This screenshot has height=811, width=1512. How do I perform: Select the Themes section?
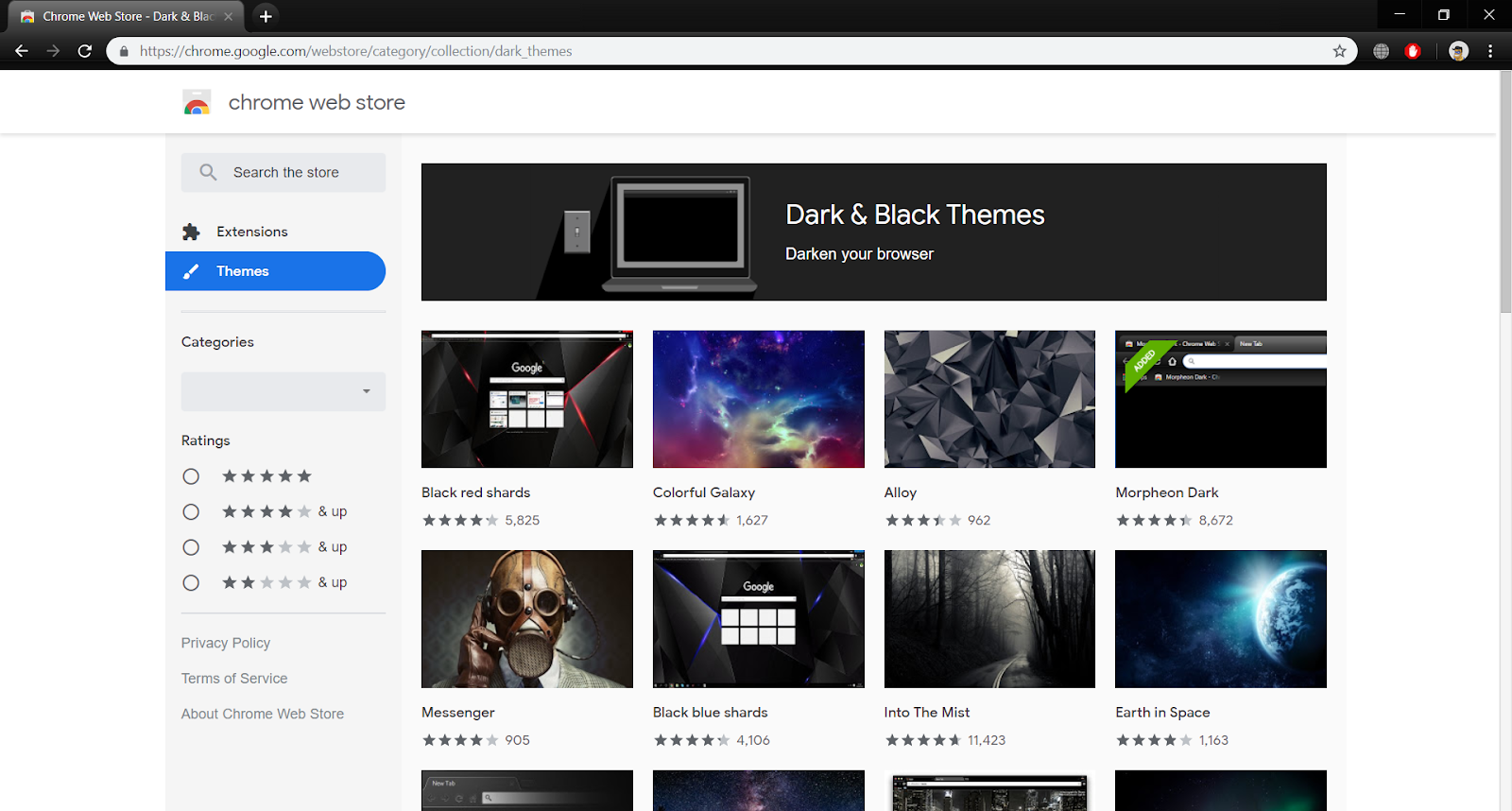coord(275,271)
